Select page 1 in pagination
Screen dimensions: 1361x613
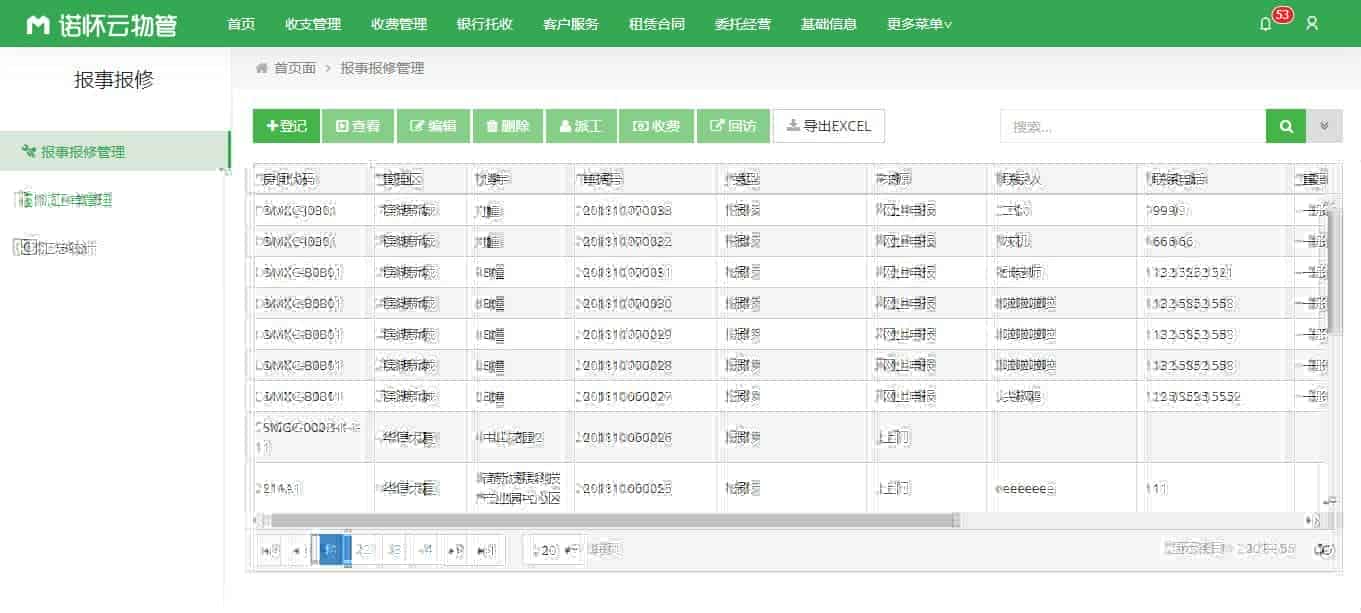coord(330,550)
